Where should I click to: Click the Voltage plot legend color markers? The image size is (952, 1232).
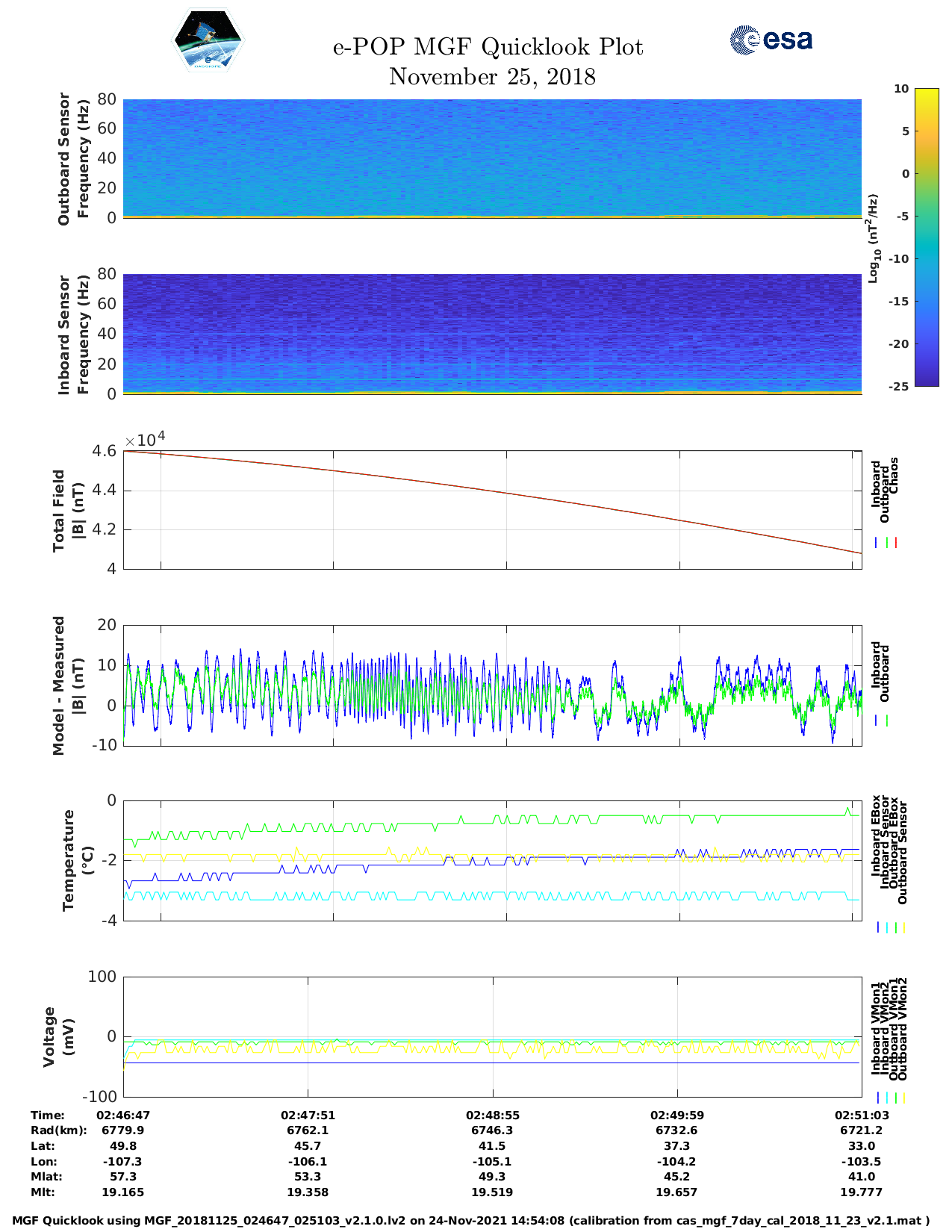click(890, 1098)
